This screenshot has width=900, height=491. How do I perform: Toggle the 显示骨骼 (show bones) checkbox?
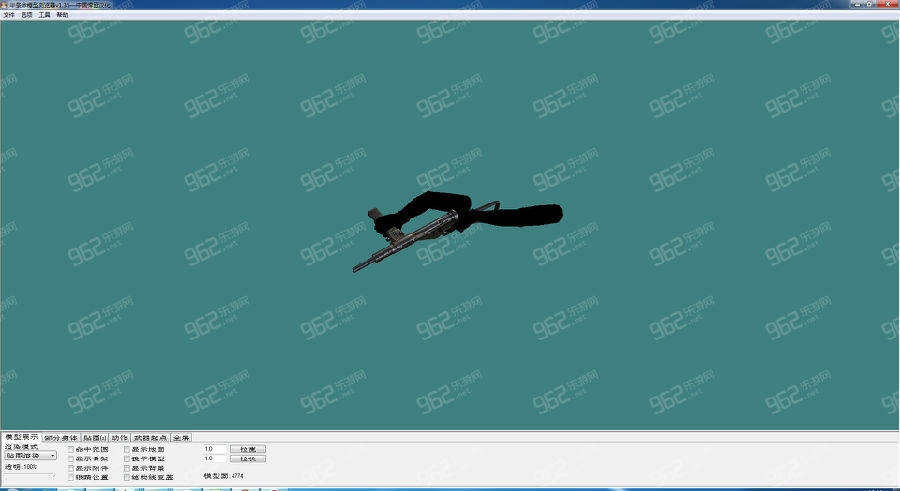click(x=71, y=459)
